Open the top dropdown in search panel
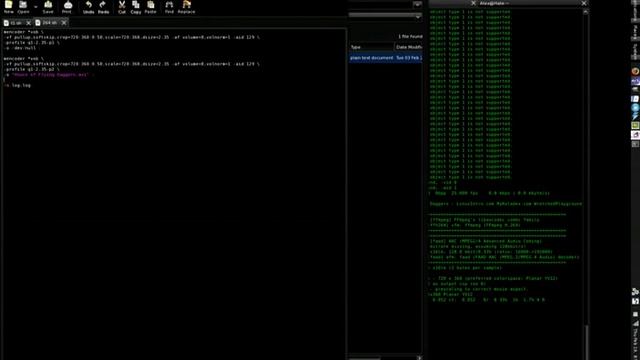 click(x=417, y=4)
